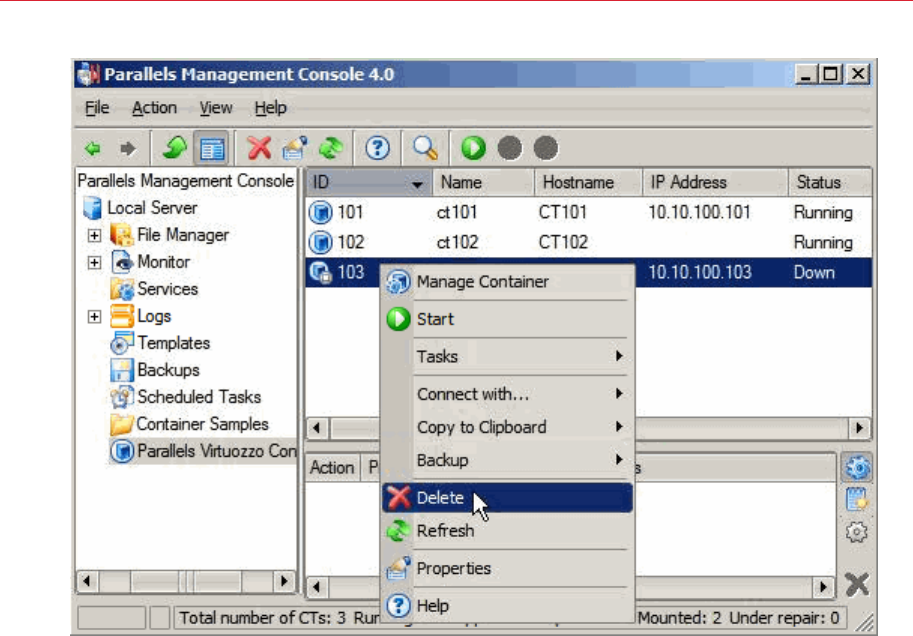Select container 103 row icon
The width and height of the screenshot is (913, 636).
[320, 273]
